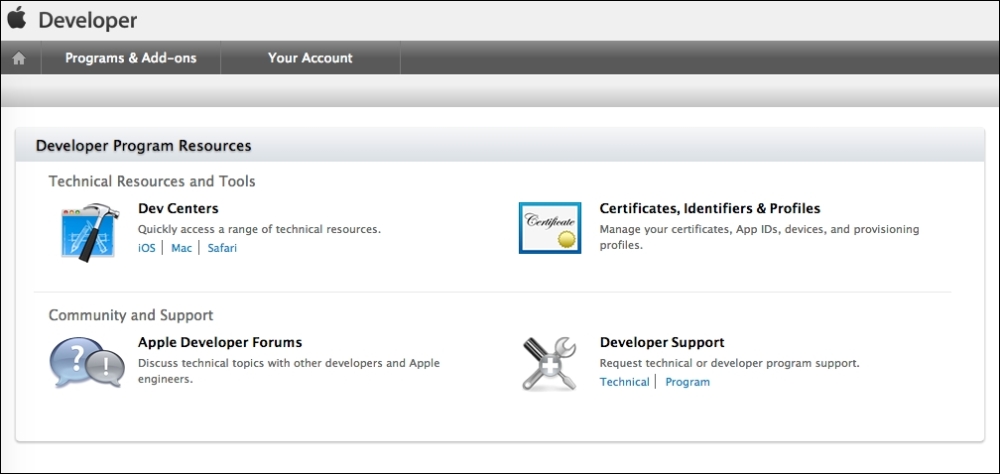1000x474 pixels.
Task: Open the Xcode hammer Dev Centers icon
Action: coord(89,232)
